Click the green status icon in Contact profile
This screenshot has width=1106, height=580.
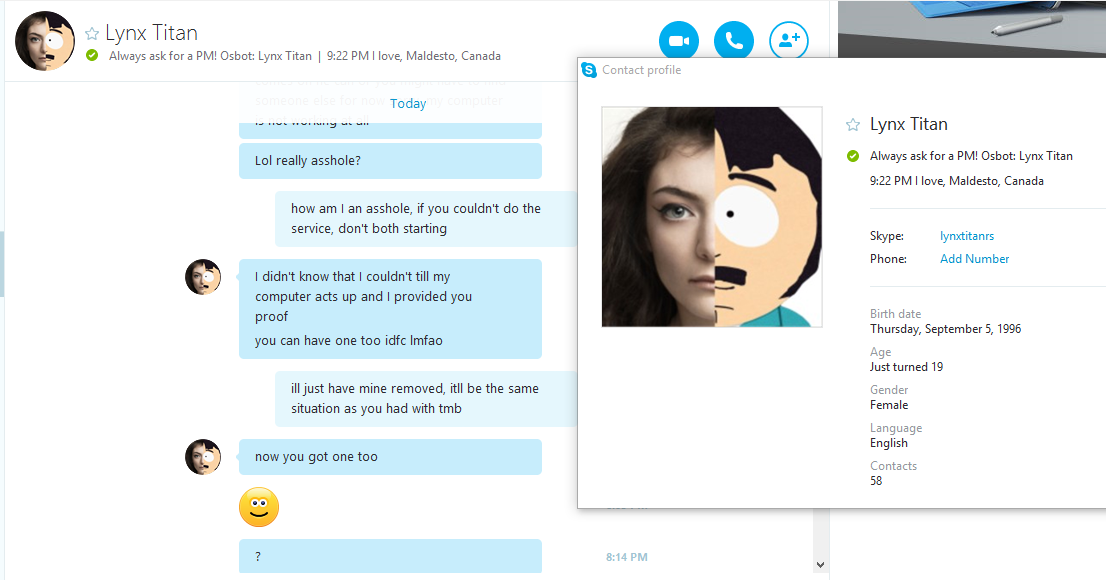point(853,156)
